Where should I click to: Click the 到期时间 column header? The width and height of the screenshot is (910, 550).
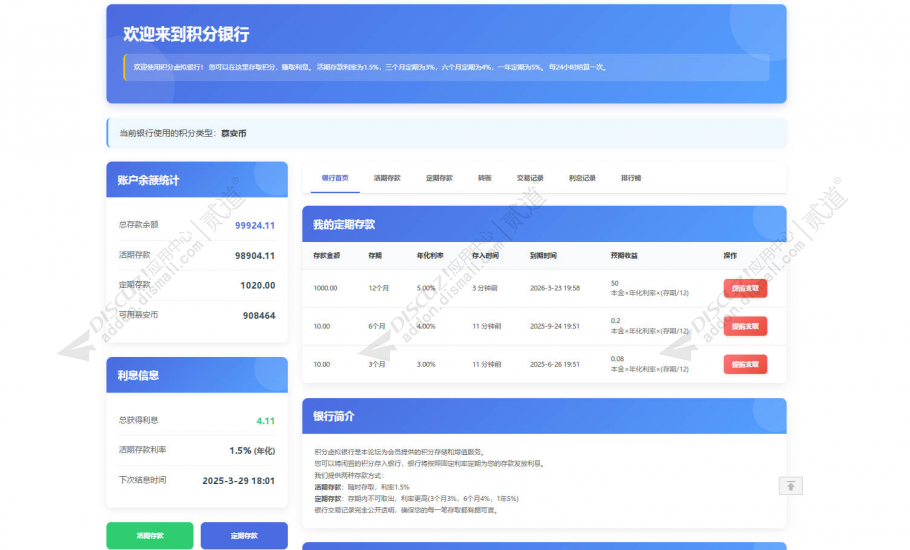tap(543, 255)
